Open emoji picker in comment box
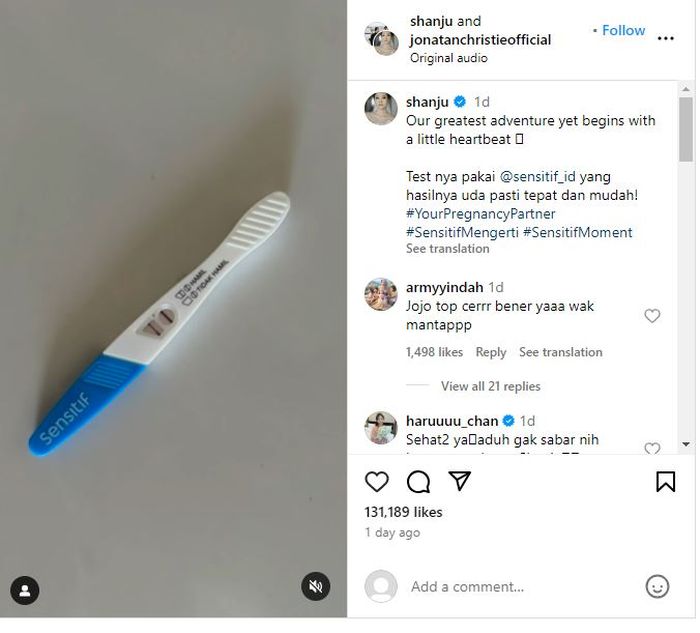 coord(657,587)
